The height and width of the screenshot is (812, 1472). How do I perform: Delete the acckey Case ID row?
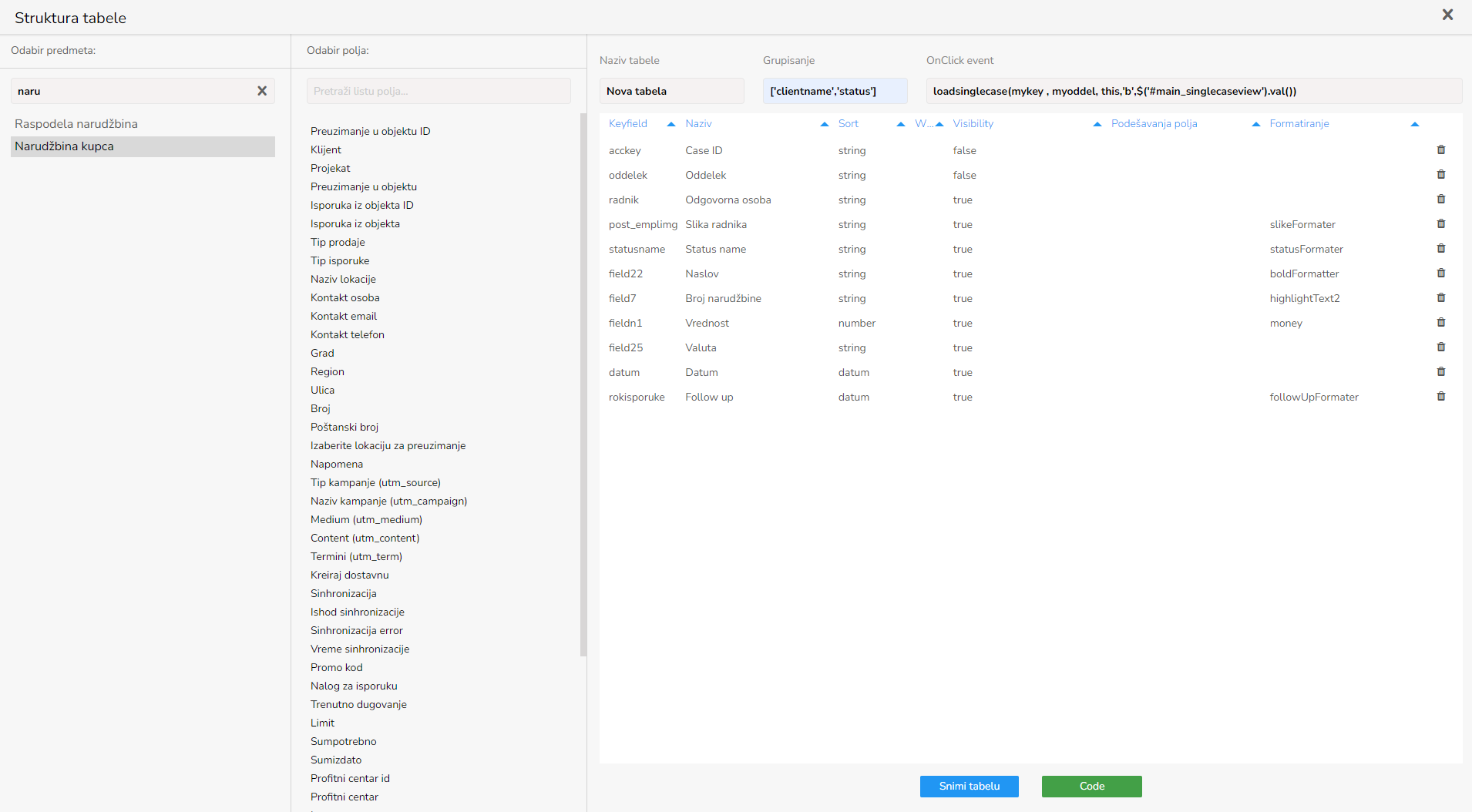point(1441,150)
